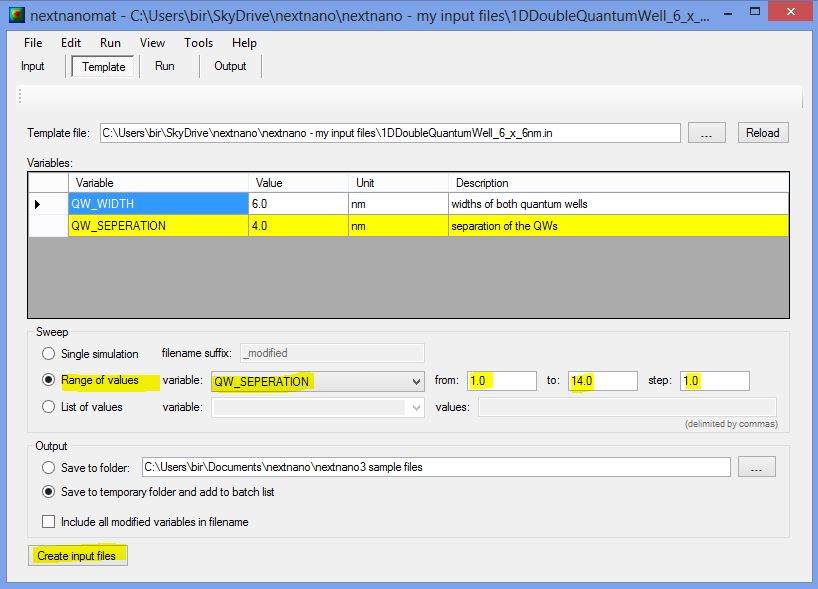Open the Tools menu
818x589 pixels.
(x=198, y=43)
